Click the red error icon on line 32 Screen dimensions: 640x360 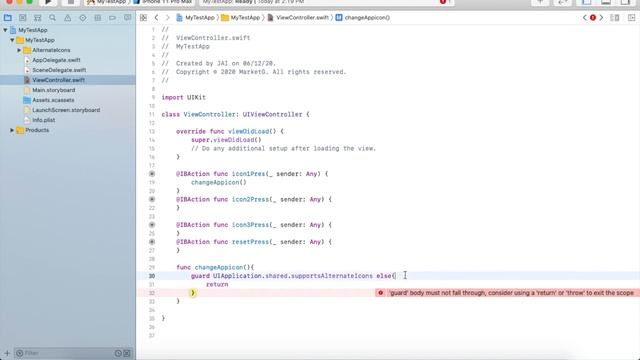380,293
